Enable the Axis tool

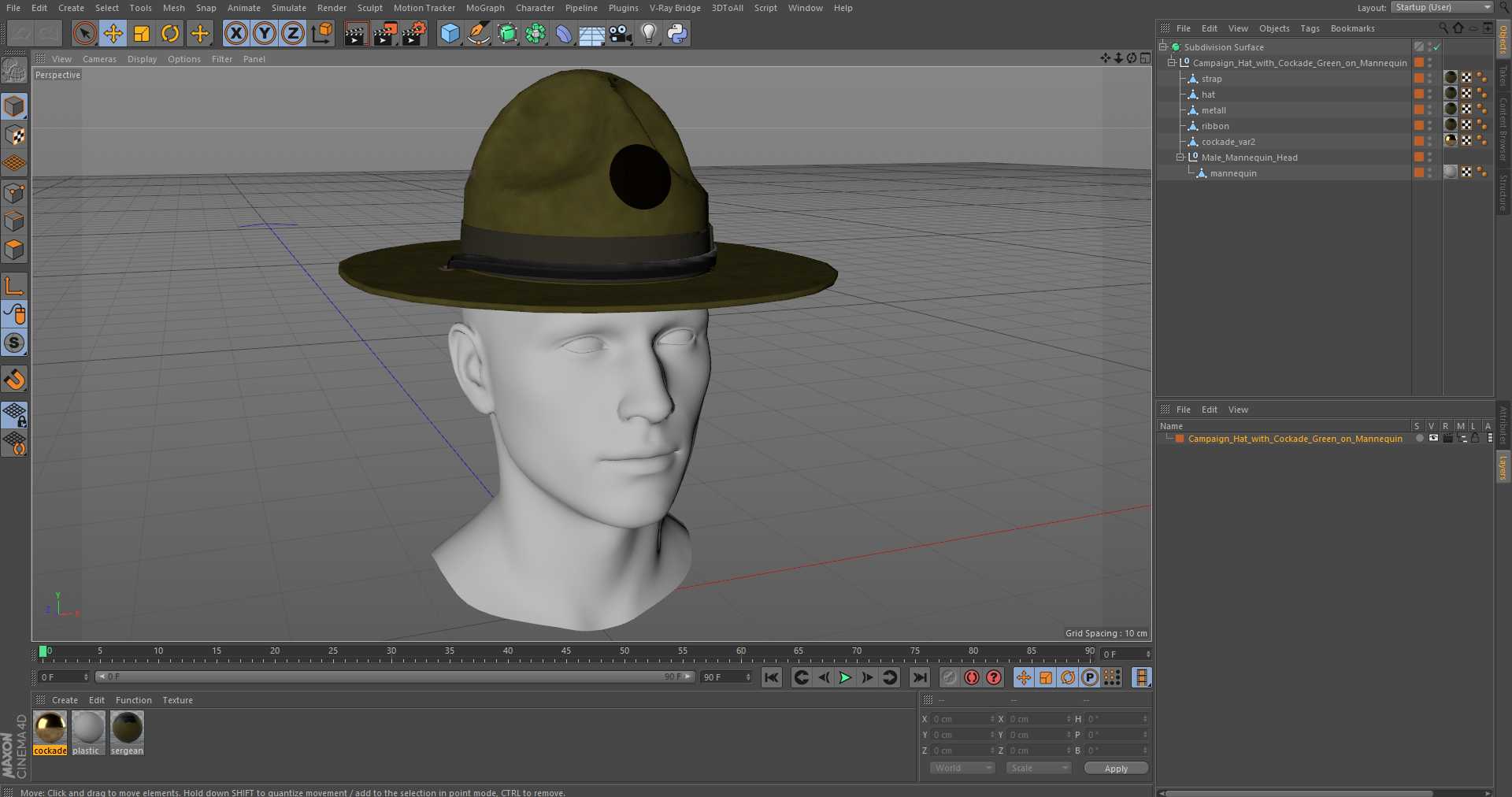tap(14, 285)
